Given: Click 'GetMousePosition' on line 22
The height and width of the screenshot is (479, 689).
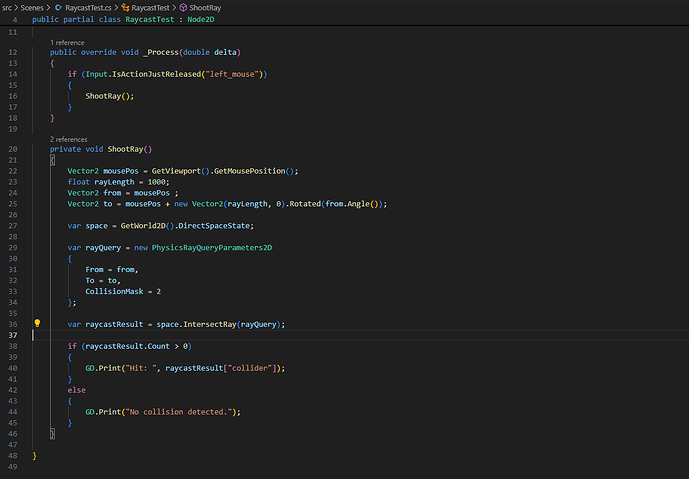Looking at the screenshot, I should tap(250, 171).
